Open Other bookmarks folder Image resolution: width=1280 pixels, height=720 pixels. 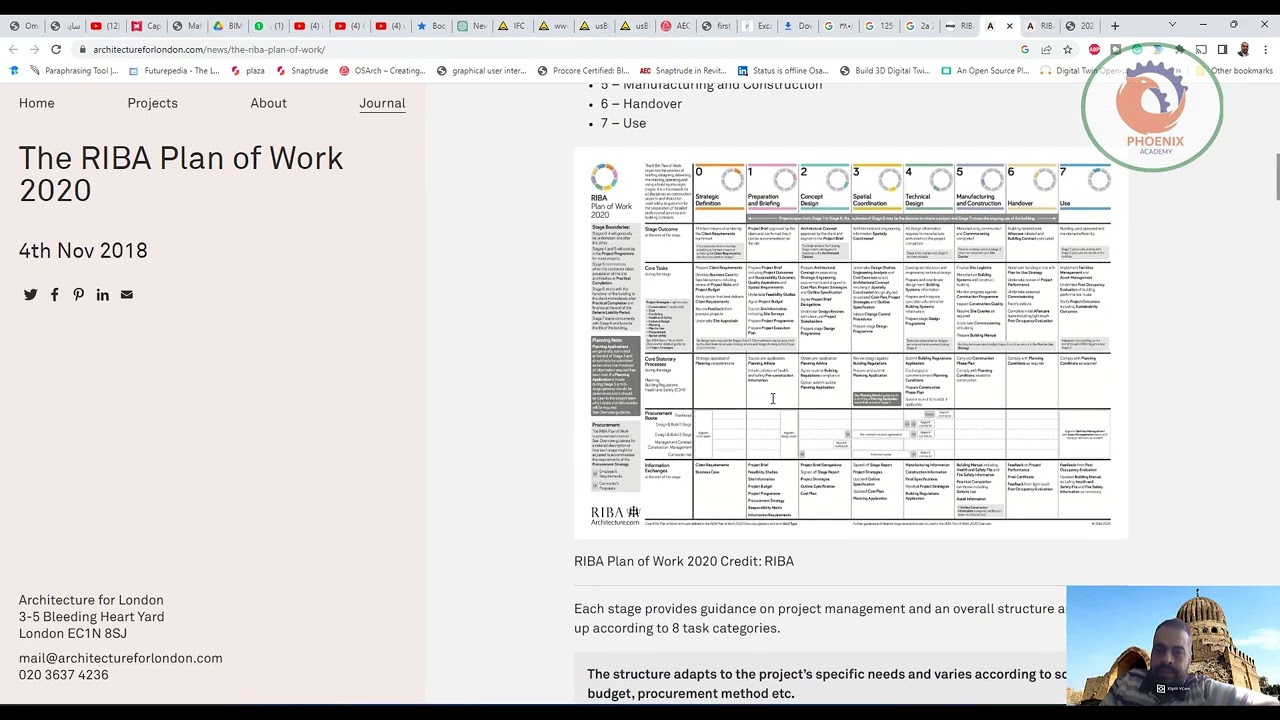(1233, 71)
